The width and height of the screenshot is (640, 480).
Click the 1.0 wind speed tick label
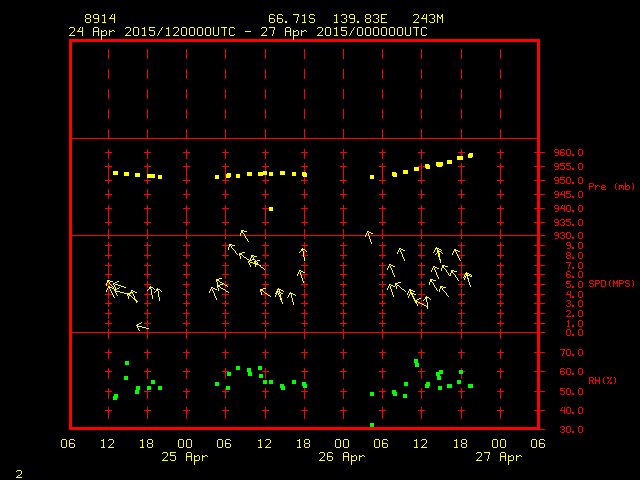click(x=574, y=324)
